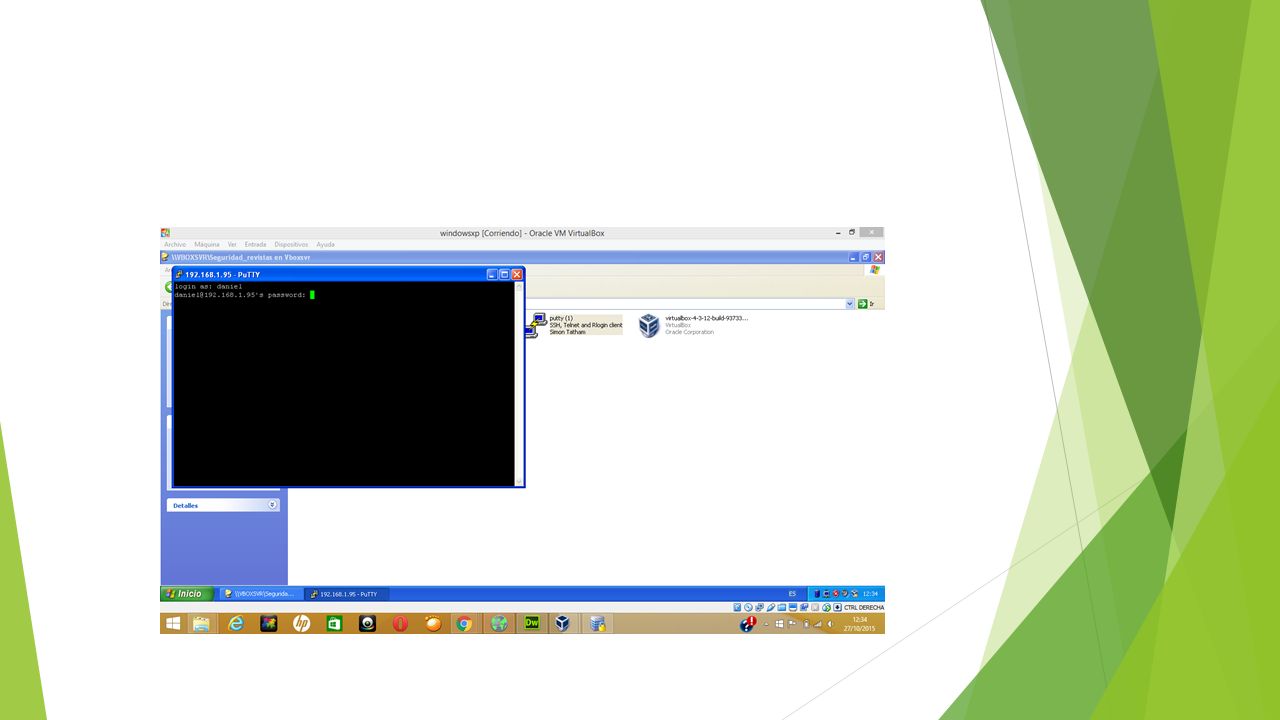Viewport: 1280px width, 720px height.
Task: Click the ES language indicator in XP taskbar
Action: 792,593
